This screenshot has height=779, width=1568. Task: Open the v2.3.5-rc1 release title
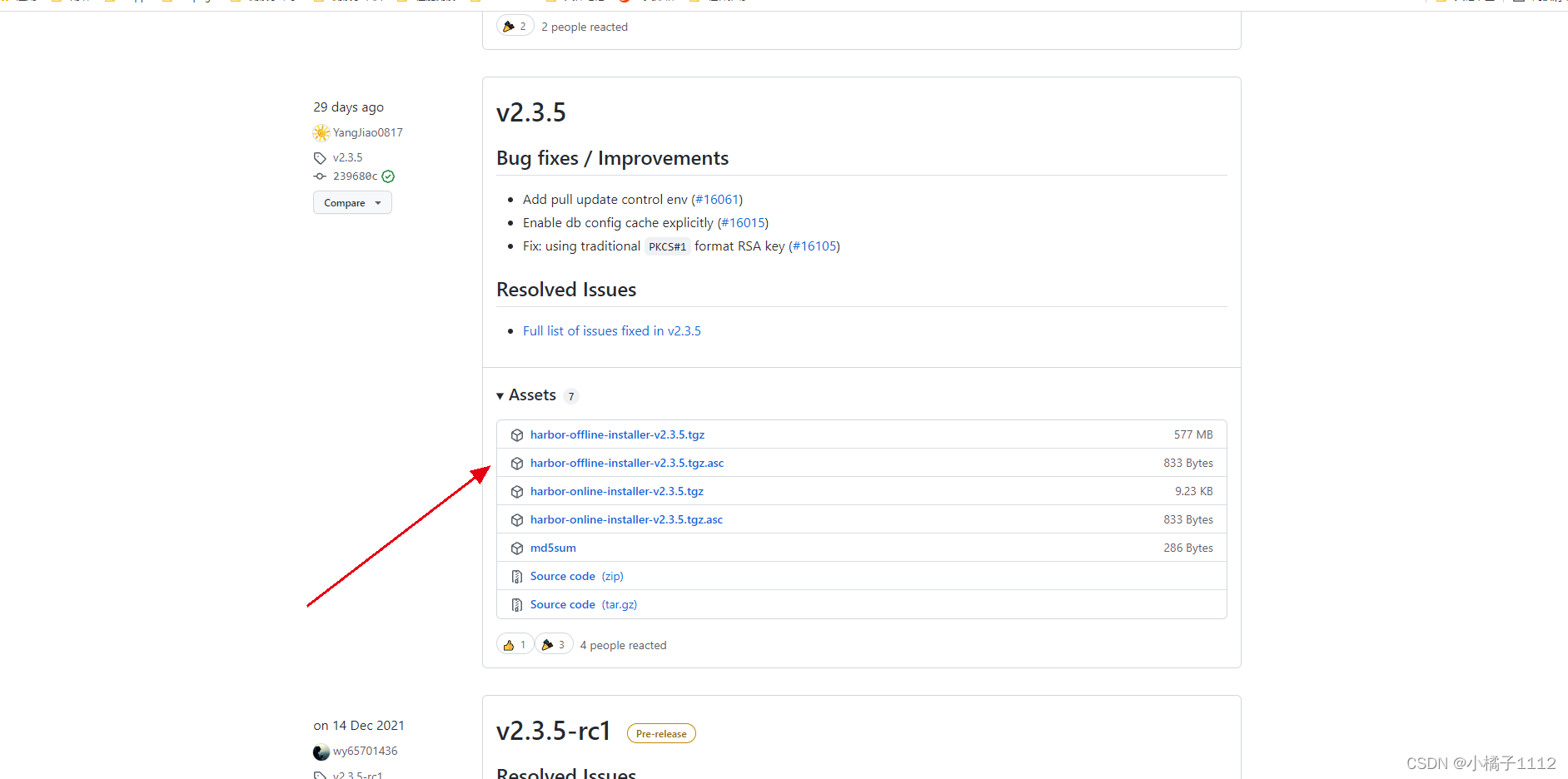pyautogui.click(x=554, y=731)
